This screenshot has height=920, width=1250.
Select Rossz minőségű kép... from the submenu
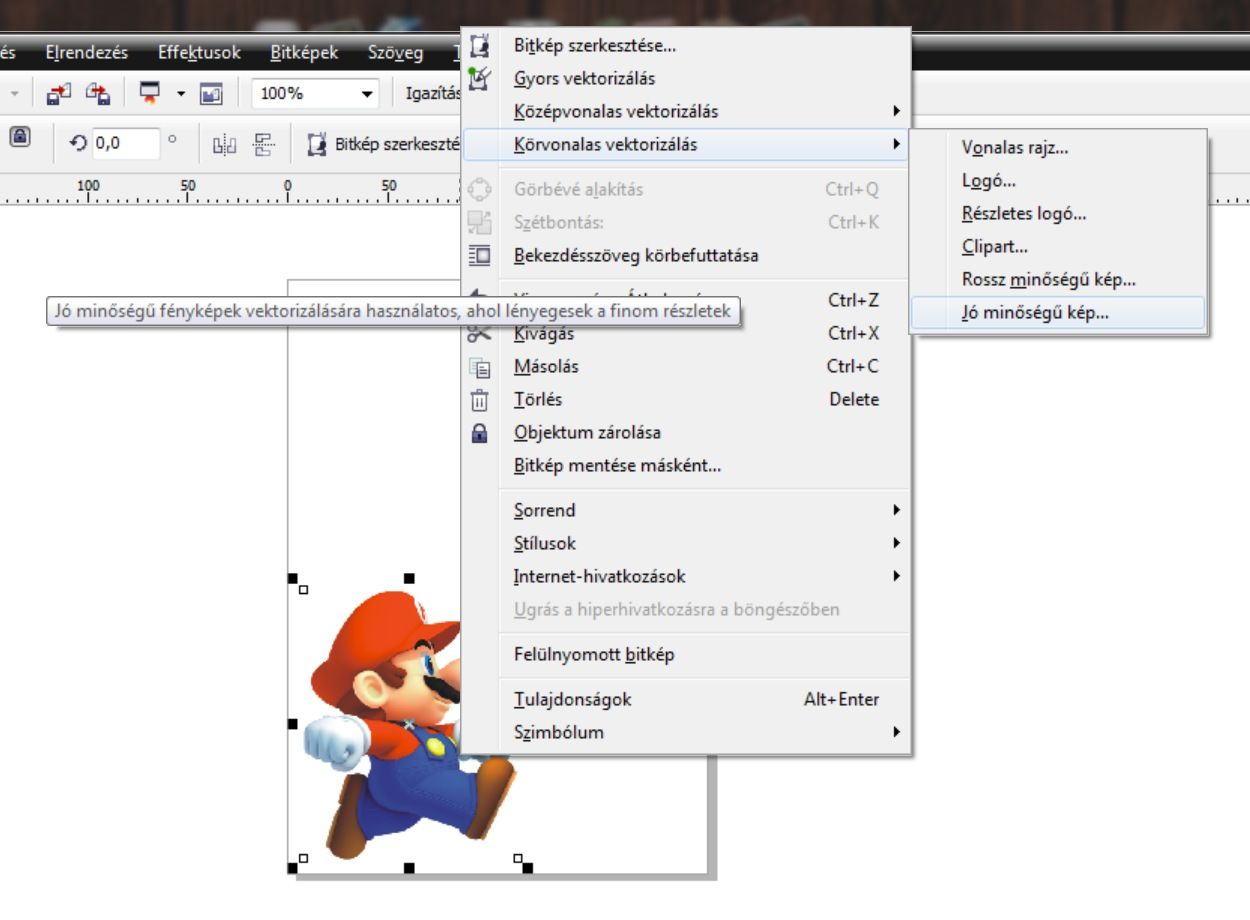pos(1058,280)
